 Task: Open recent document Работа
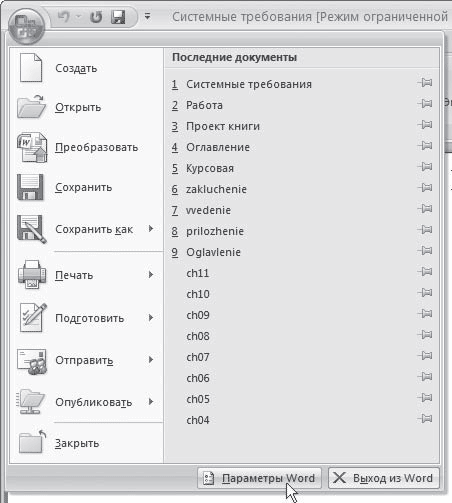(x=197, y=105)
